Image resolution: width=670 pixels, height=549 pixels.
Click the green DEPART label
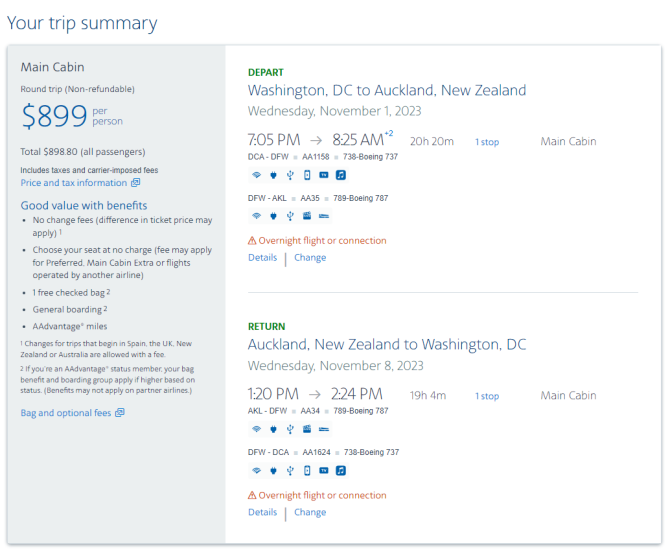click(266, 72)
